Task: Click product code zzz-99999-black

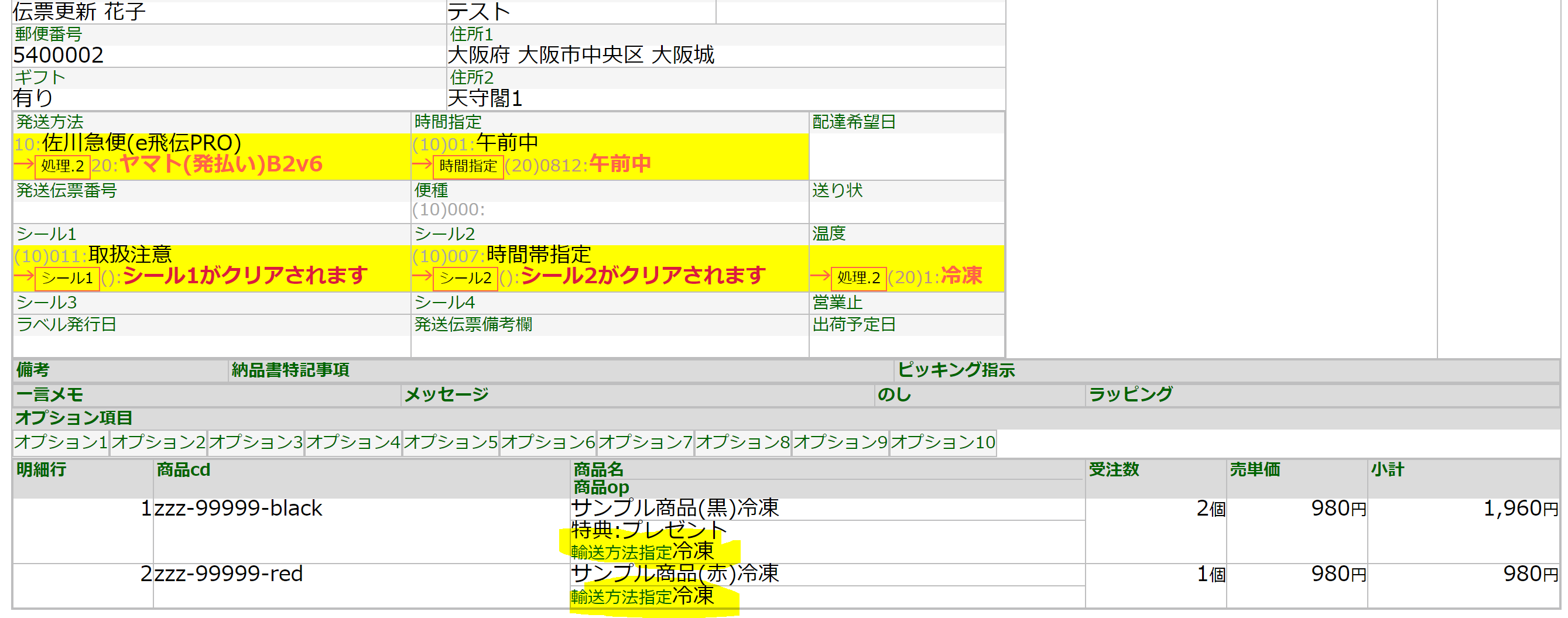Action: pos(238,508)
